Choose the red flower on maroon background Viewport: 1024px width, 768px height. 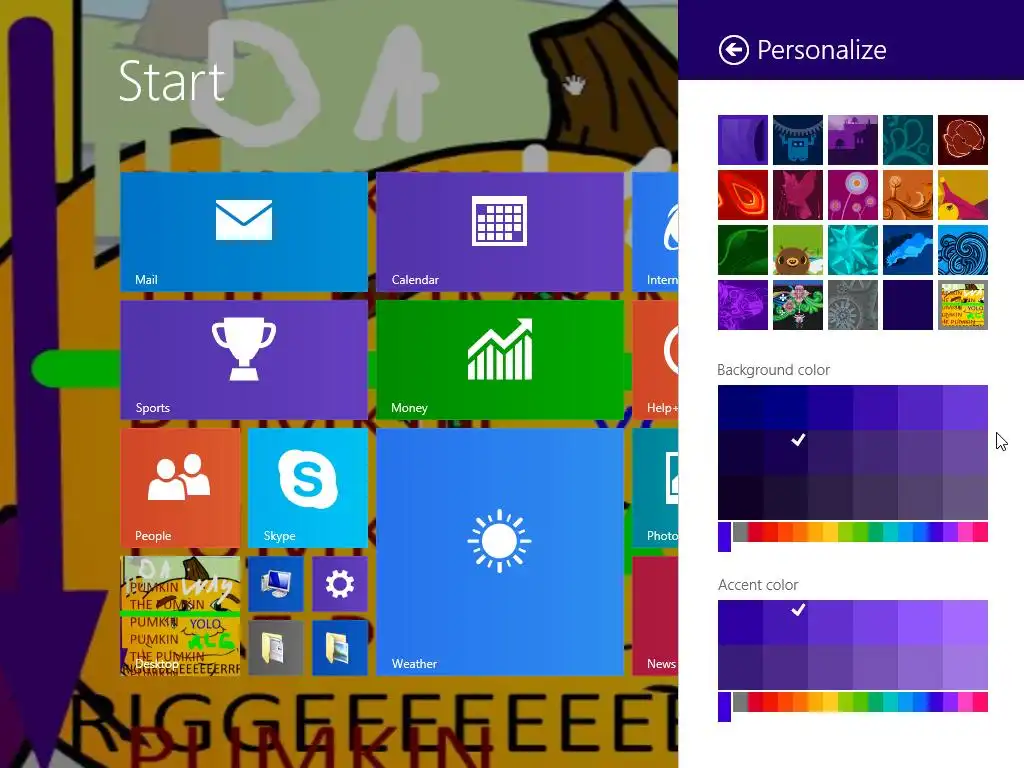click(x=963, y=140)
